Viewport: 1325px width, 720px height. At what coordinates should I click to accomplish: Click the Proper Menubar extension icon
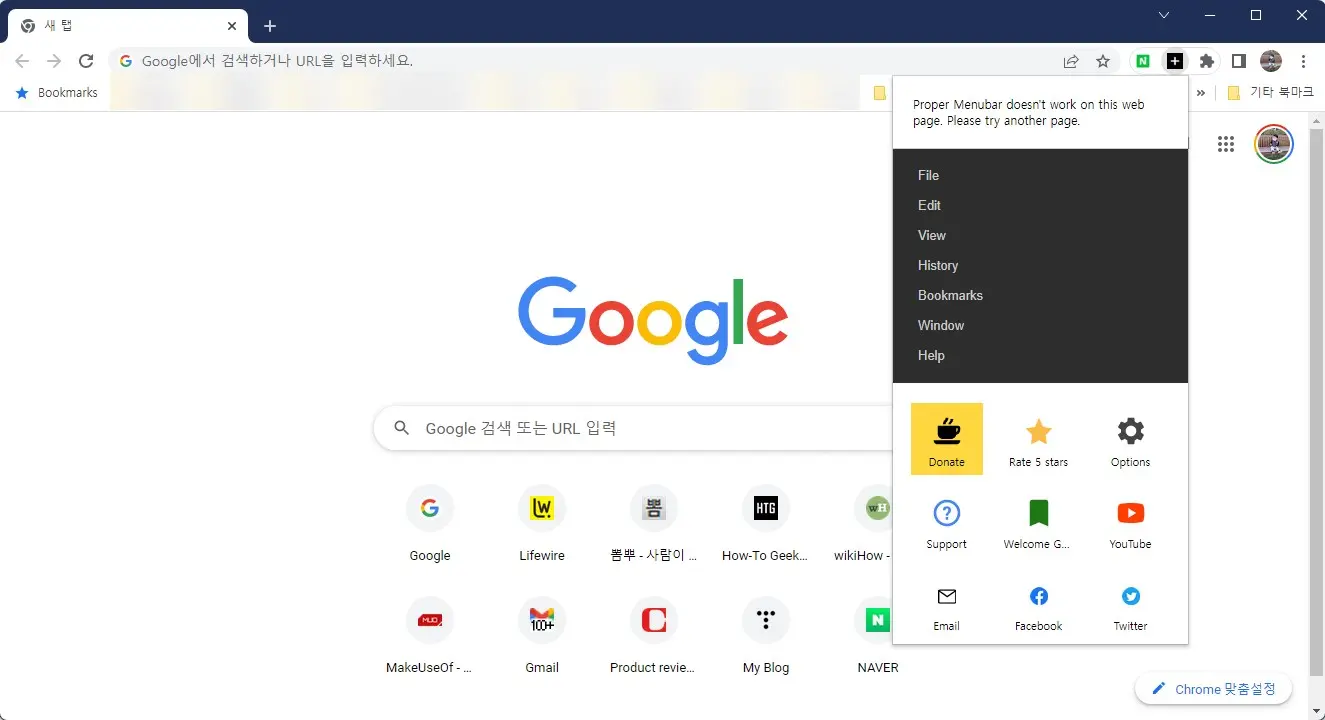(1175, 61)
